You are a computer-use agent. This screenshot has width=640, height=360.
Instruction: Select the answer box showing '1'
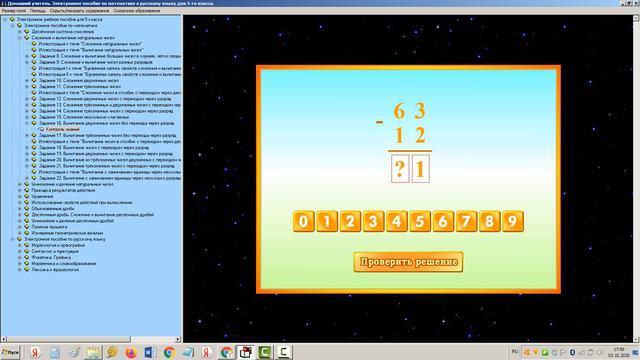tap(421, 168)
